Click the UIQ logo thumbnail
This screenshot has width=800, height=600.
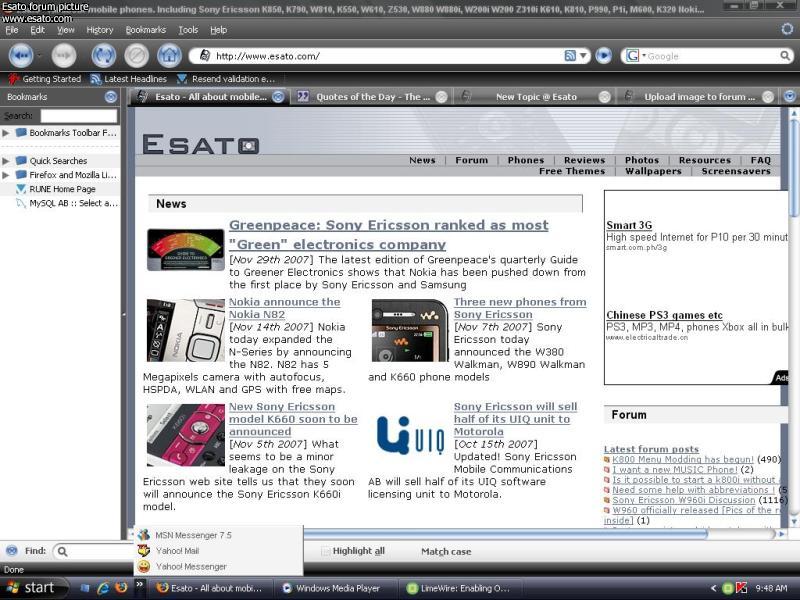click(x=411, y=435)
